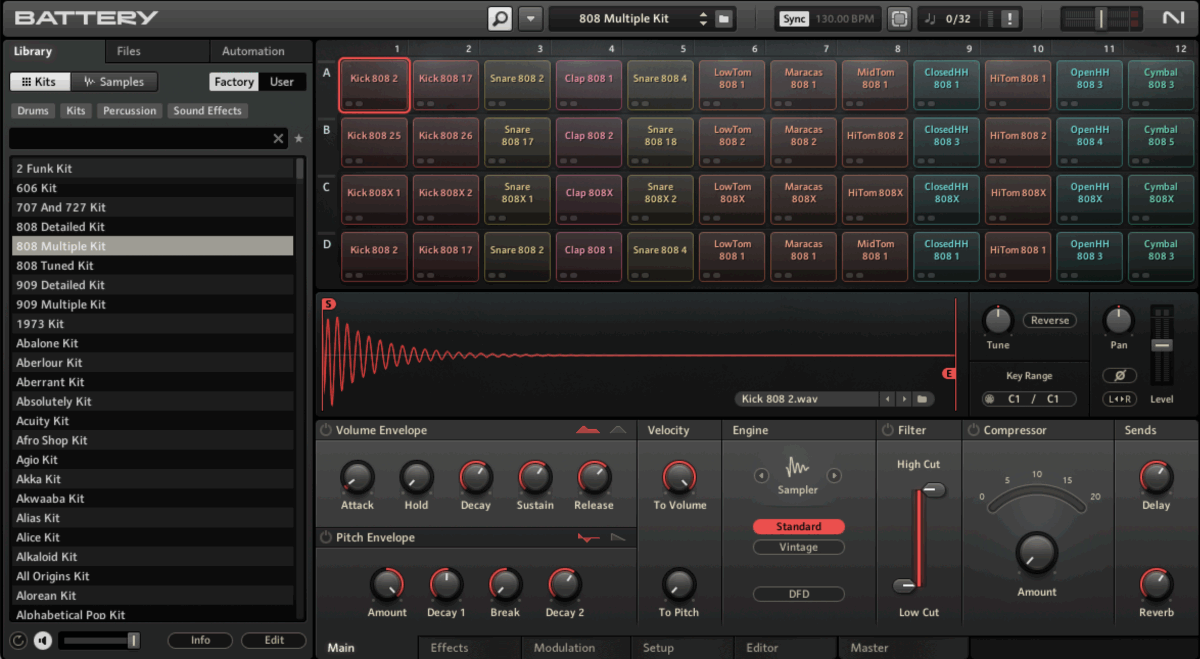1200x659 pixels.
Task: Click the kit folder icon beside 808 Multiple Kit
Action: tap(723, 17)
